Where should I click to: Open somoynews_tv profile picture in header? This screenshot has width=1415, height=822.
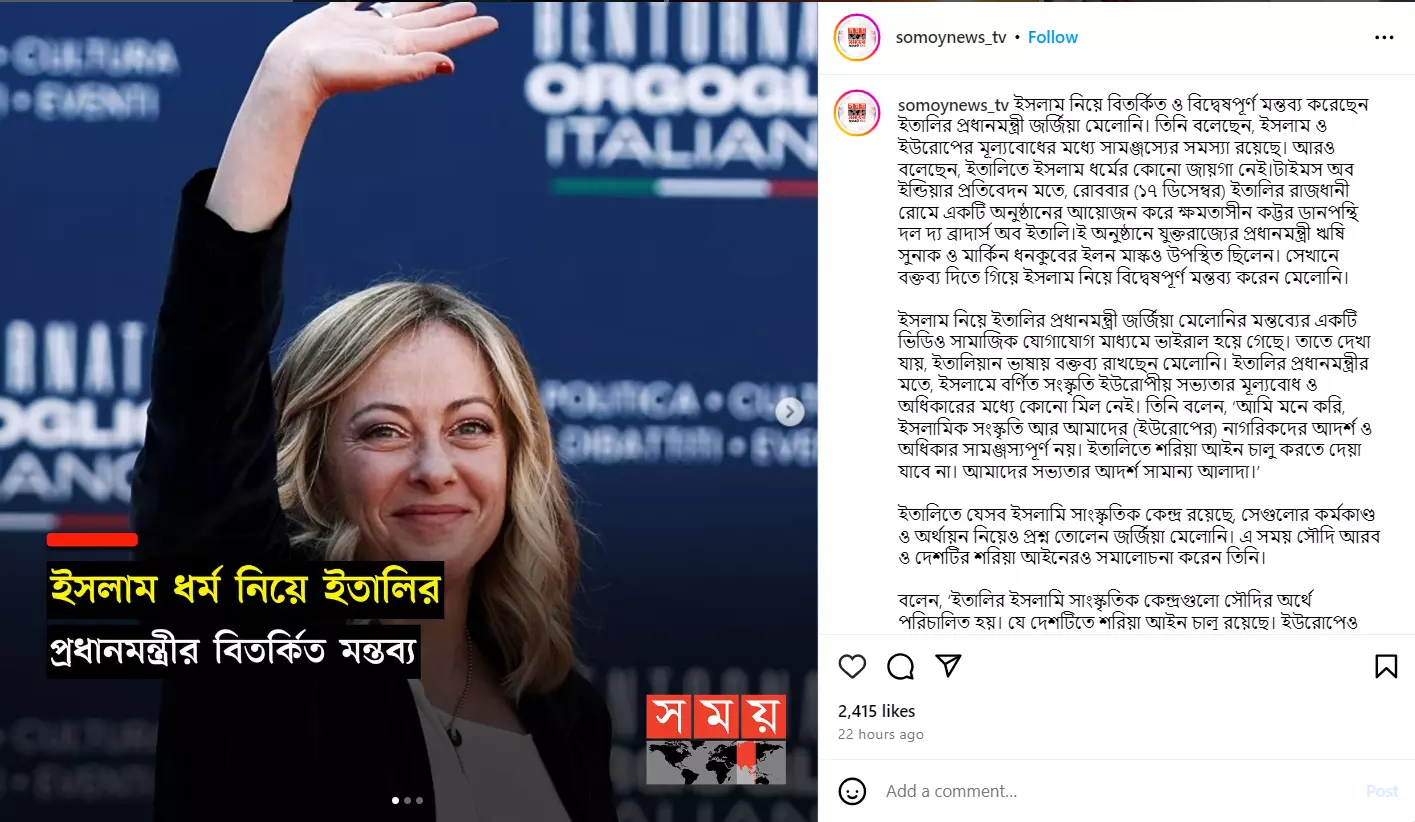point(856,37)
